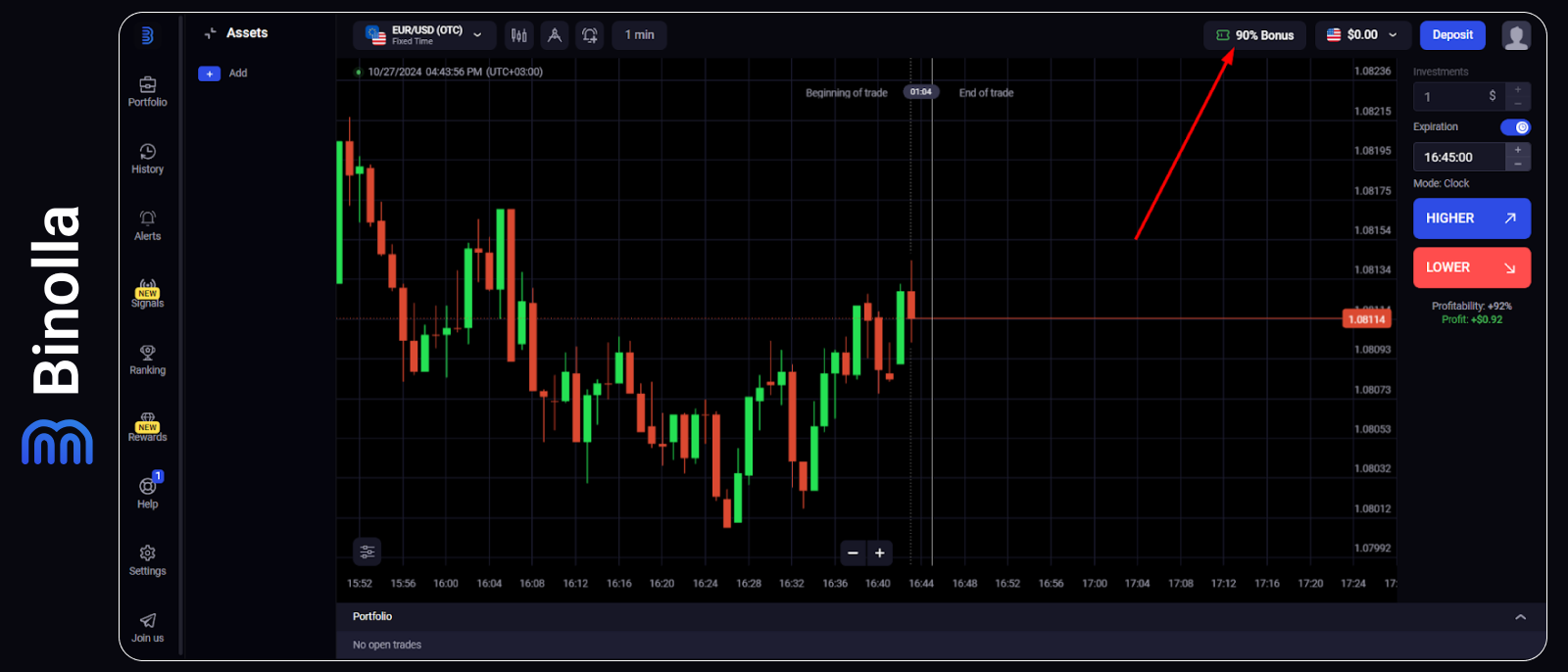Open Settings from the sidebar
The height and width of the screenshot is (672, 1568).
147,560
